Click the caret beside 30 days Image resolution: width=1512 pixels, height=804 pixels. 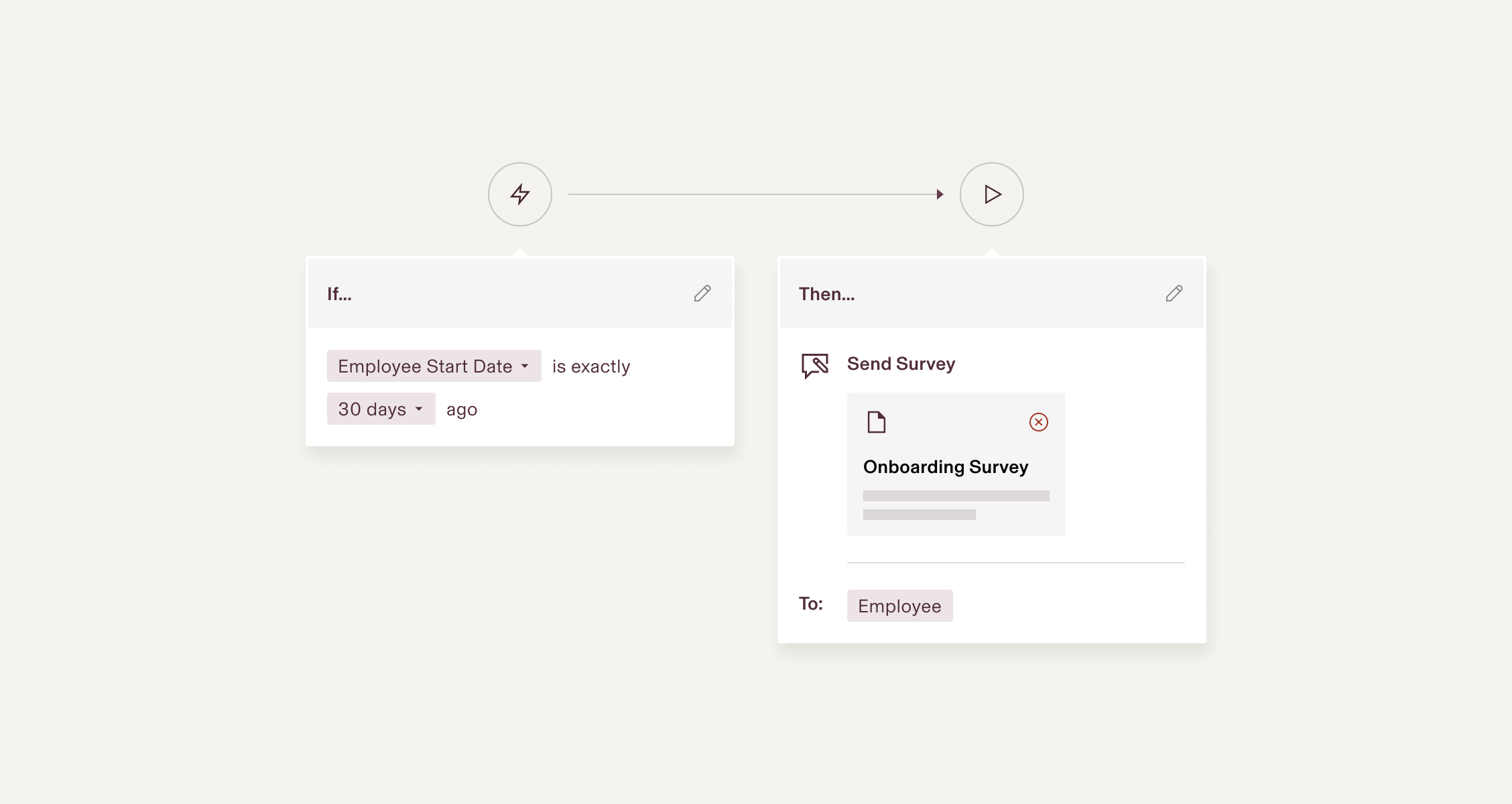pyautogui.click(x=419, y=409)
